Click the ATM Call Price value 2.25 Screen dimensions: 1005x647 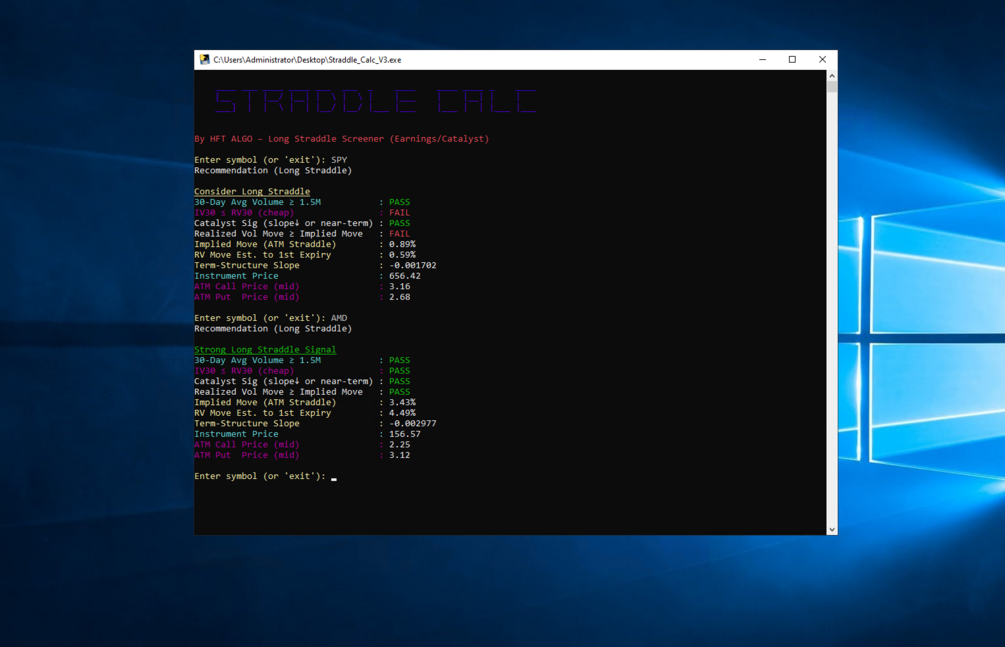[x=399, y=444]
